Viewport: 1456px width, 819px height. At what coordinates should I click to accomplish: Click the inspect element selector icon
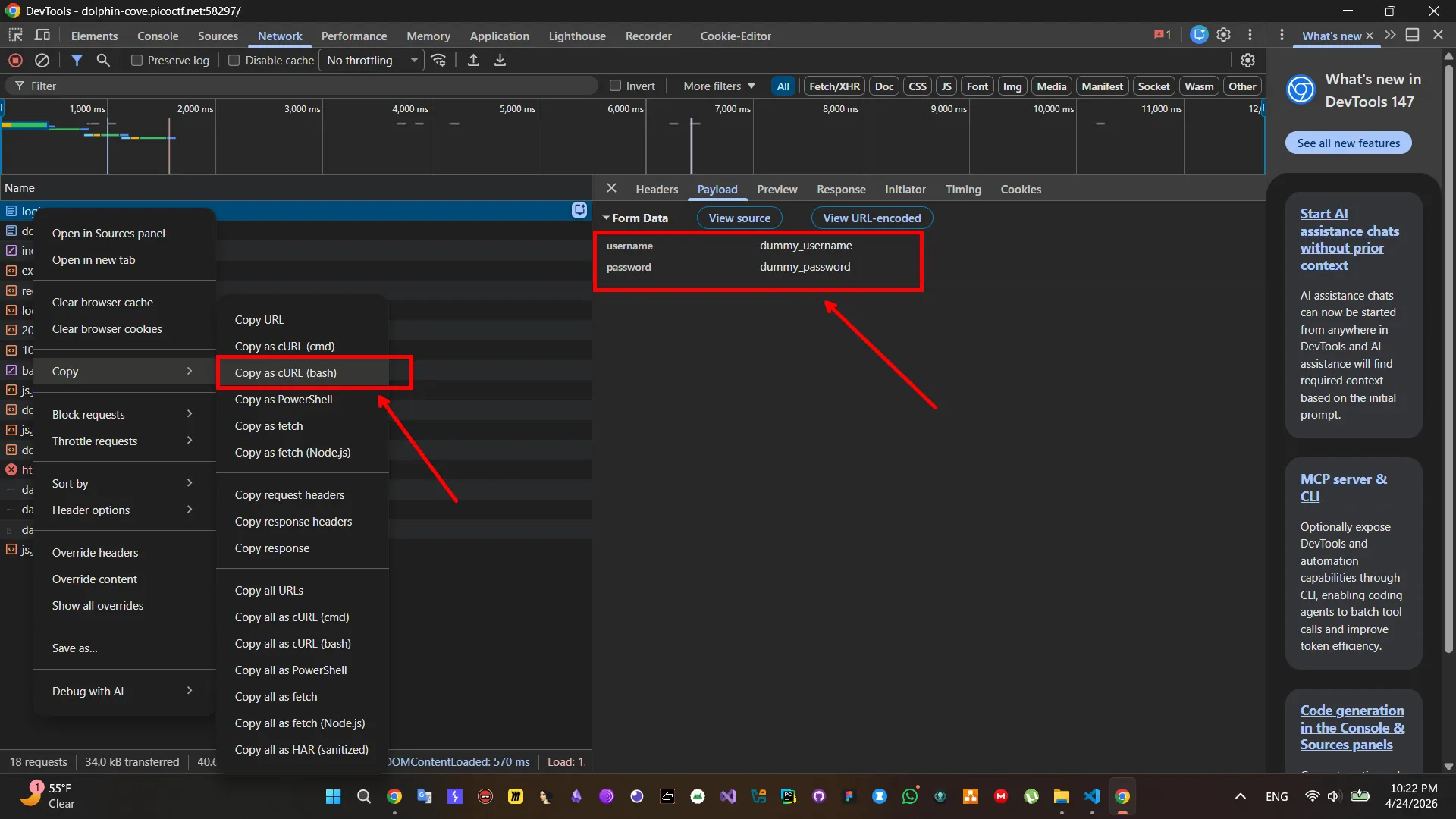15,35
